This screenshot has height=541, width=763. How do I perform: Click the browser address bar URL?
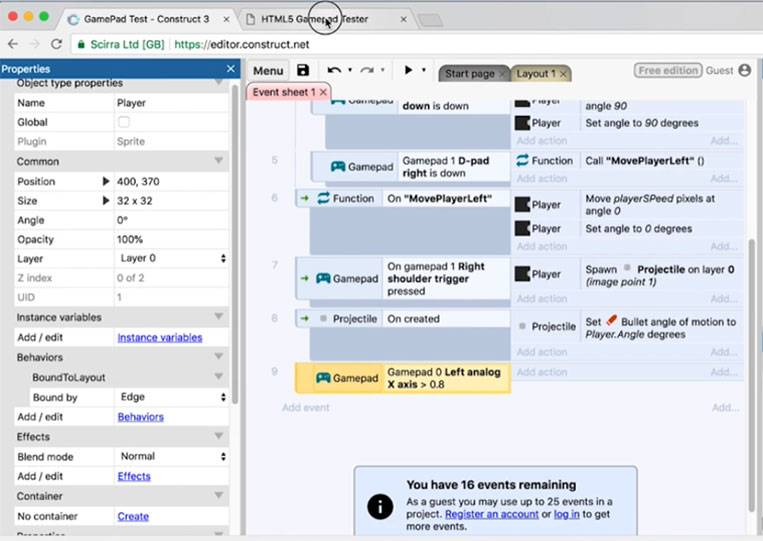241,44
